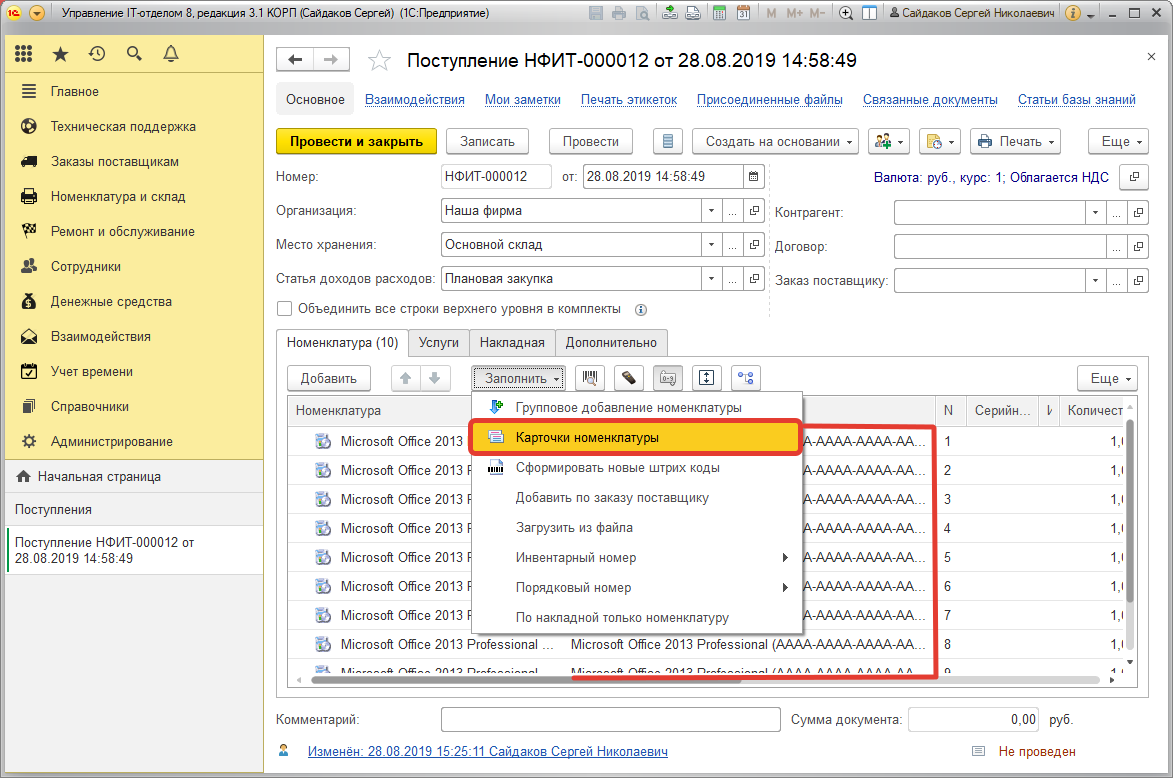Open the Валюта settings link
The width and height of the screenshot is (1173, 778).
(x=991, y=177)
